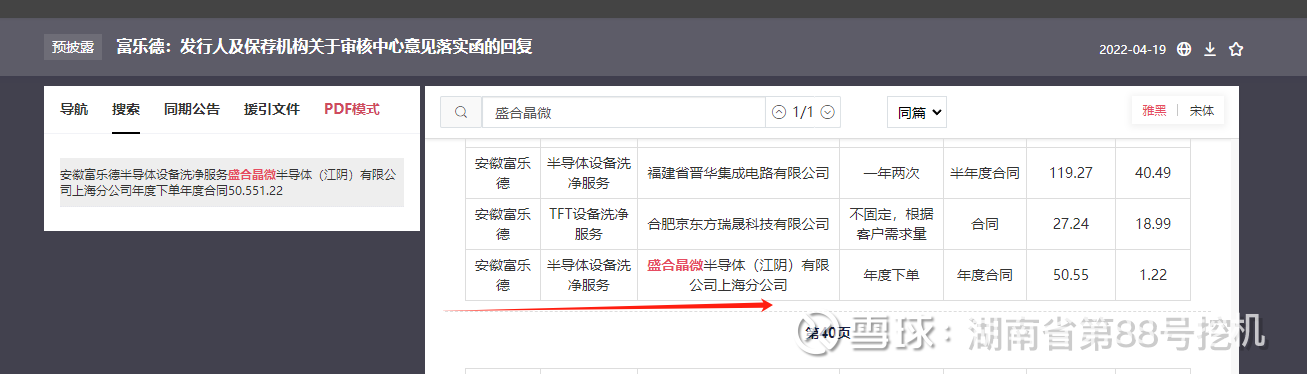Viewport: 1307px width, 374px height.
Task: Go to next search match arrow
Action: [828, 113]
